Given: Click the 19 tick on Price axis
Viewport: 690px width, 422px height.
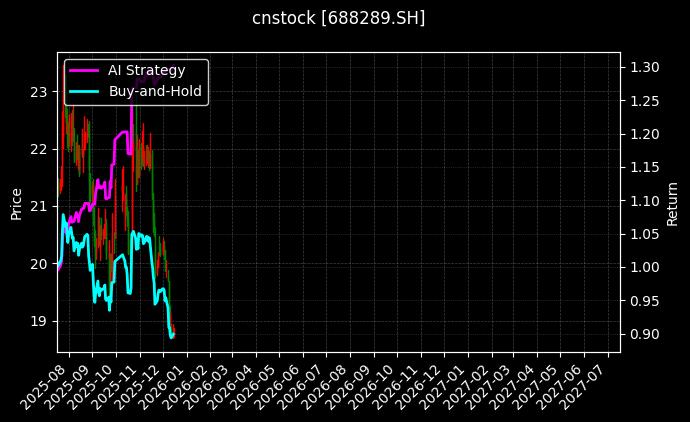Looking at the screenshot, I should 41,322.
